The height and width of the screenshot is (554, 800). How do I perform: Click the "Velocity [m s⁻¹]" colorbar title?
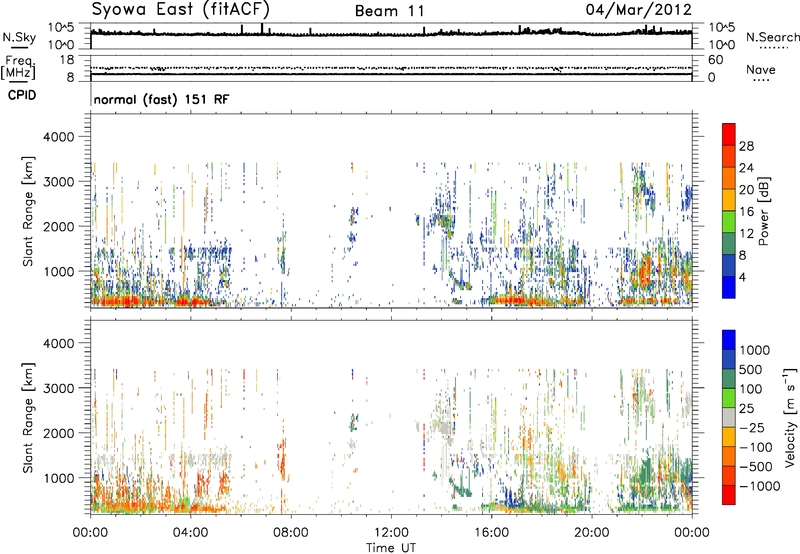790,417
